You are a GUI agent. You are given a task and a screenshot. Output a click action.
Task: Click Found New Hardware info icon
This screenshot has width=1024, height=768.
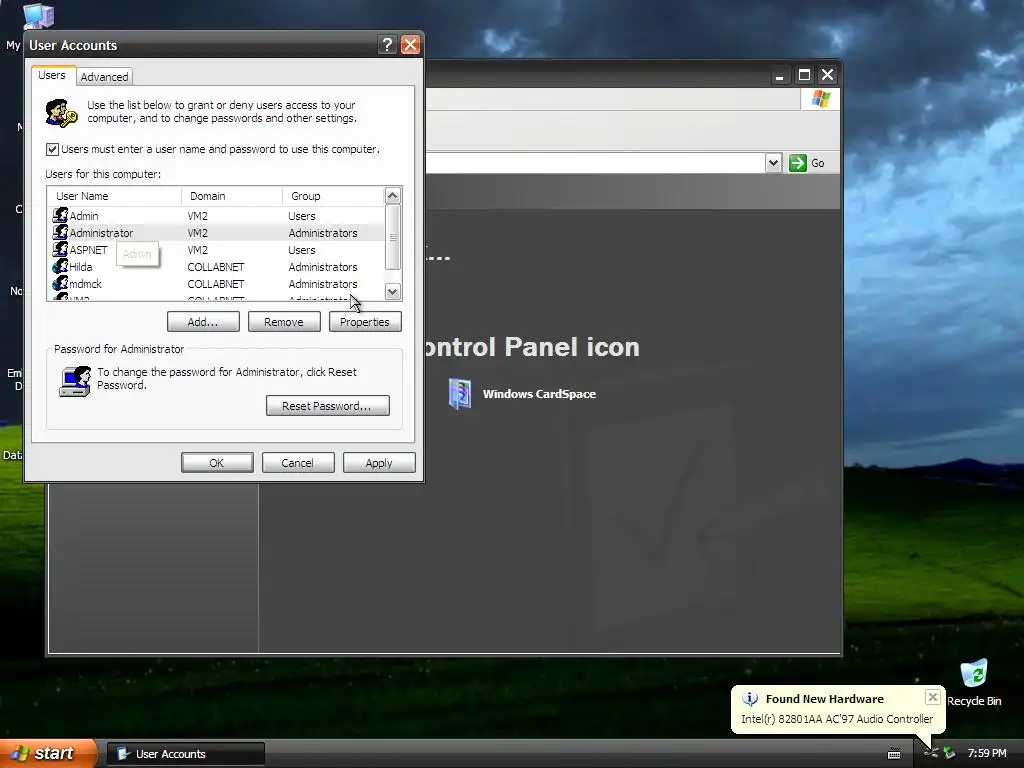[x=750, y=699]
